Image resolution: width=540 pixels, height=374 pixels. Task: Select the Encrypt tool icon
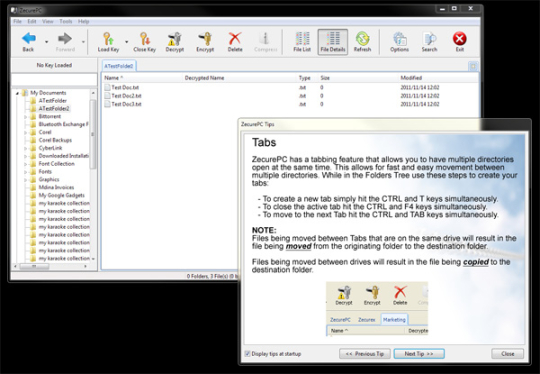pyautogui.click(x=205, y=42)
